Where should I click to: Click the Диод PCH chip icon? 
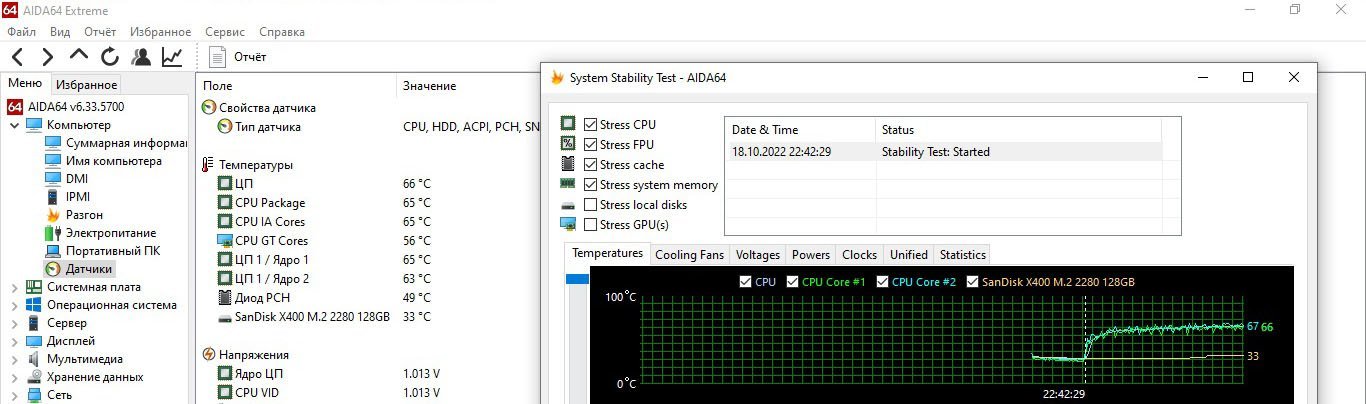point(225,298)
